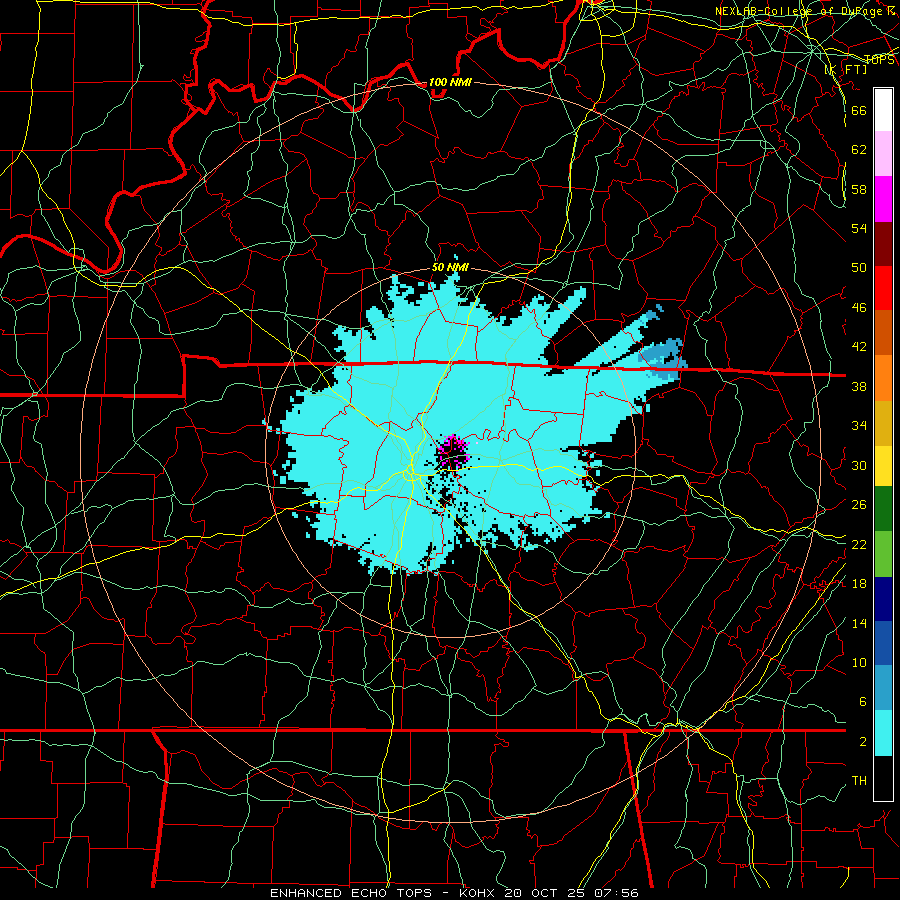Image resolution: width=900 pixels, height=900 pixels.
Task: Select the medium blue legend swatch
Action: click(x=883, y=643)
